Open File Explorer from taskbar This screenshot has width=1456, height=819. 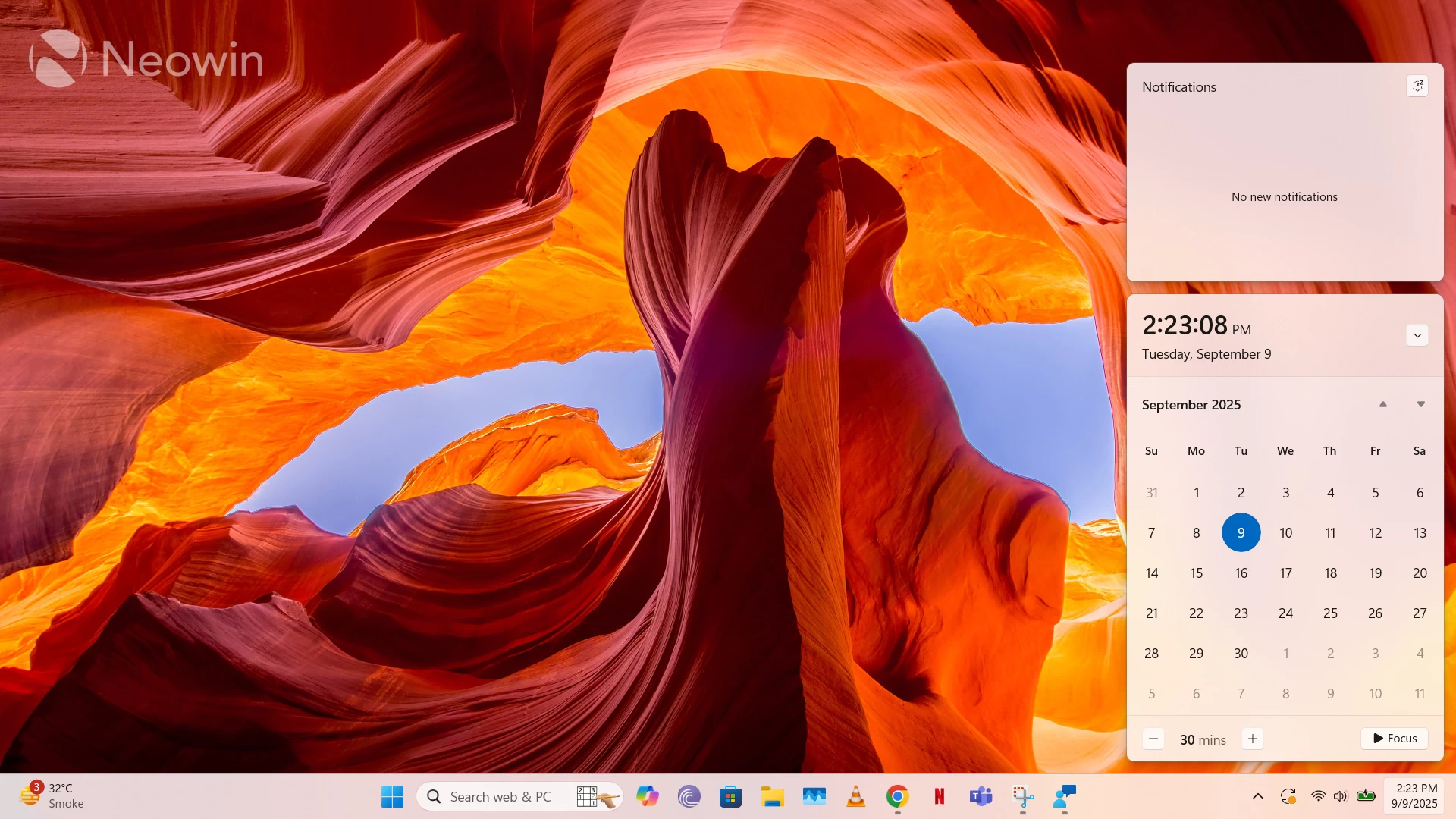coord(773,796)
